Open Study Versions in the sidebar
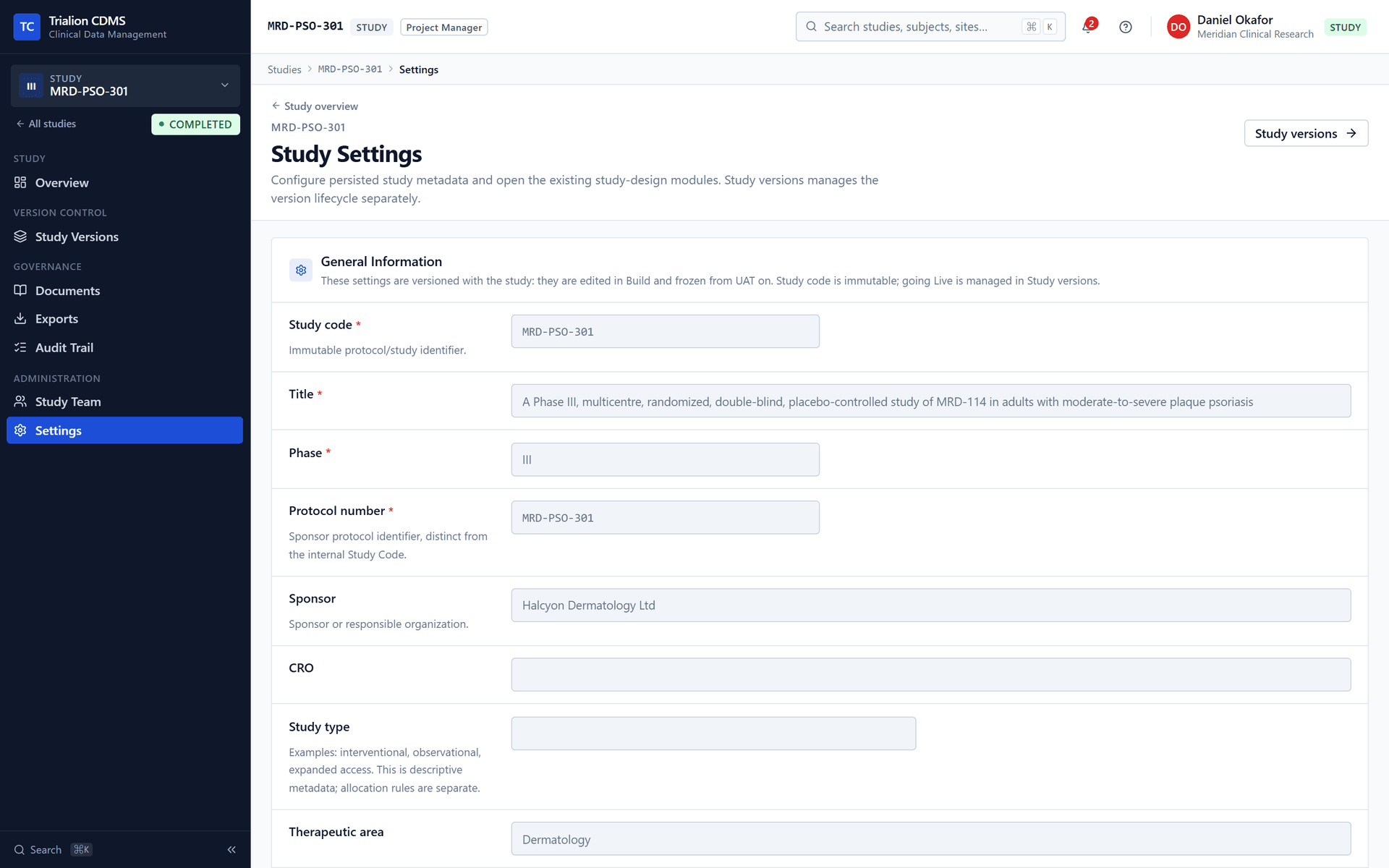 [124, 237]
